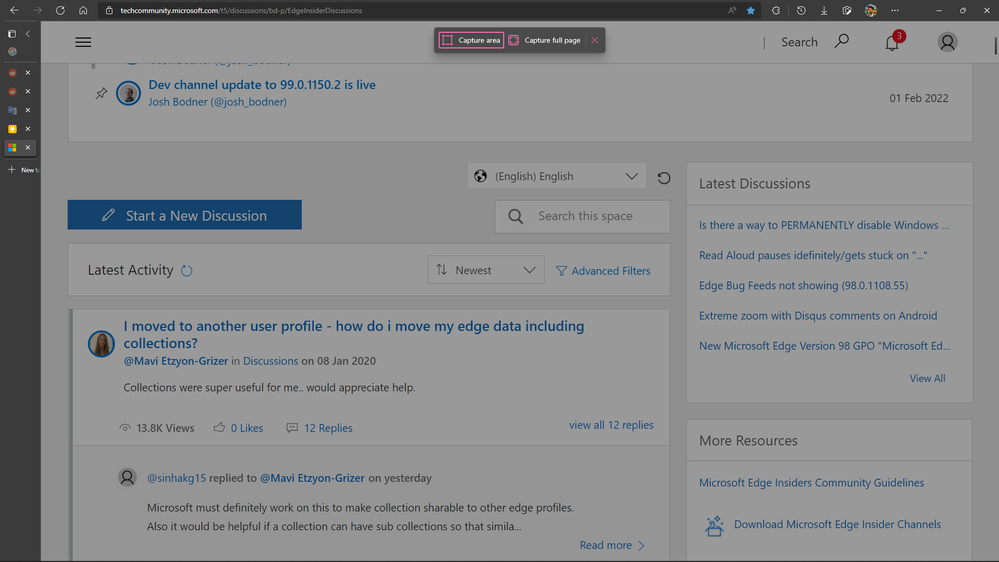The height and width of the screenshot is (562, 999).
Task: Open the site user account icon
Action: [x=947, y=42]
